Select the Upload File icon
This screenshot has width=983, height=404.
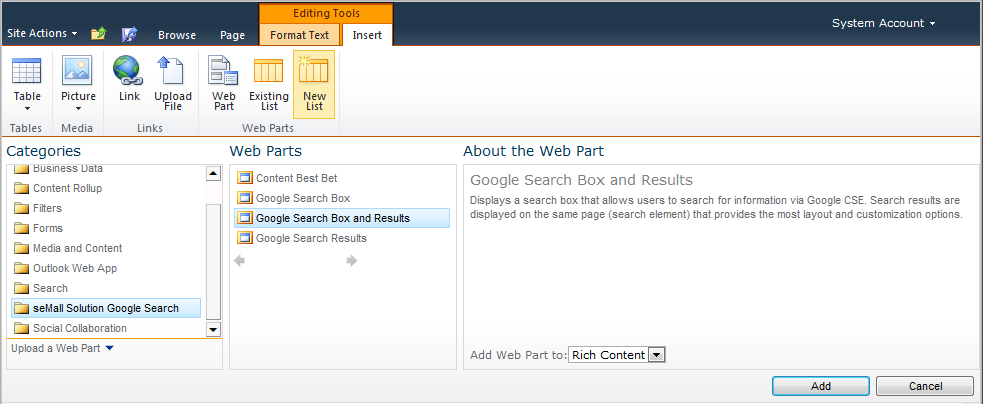tap(172, 72)
